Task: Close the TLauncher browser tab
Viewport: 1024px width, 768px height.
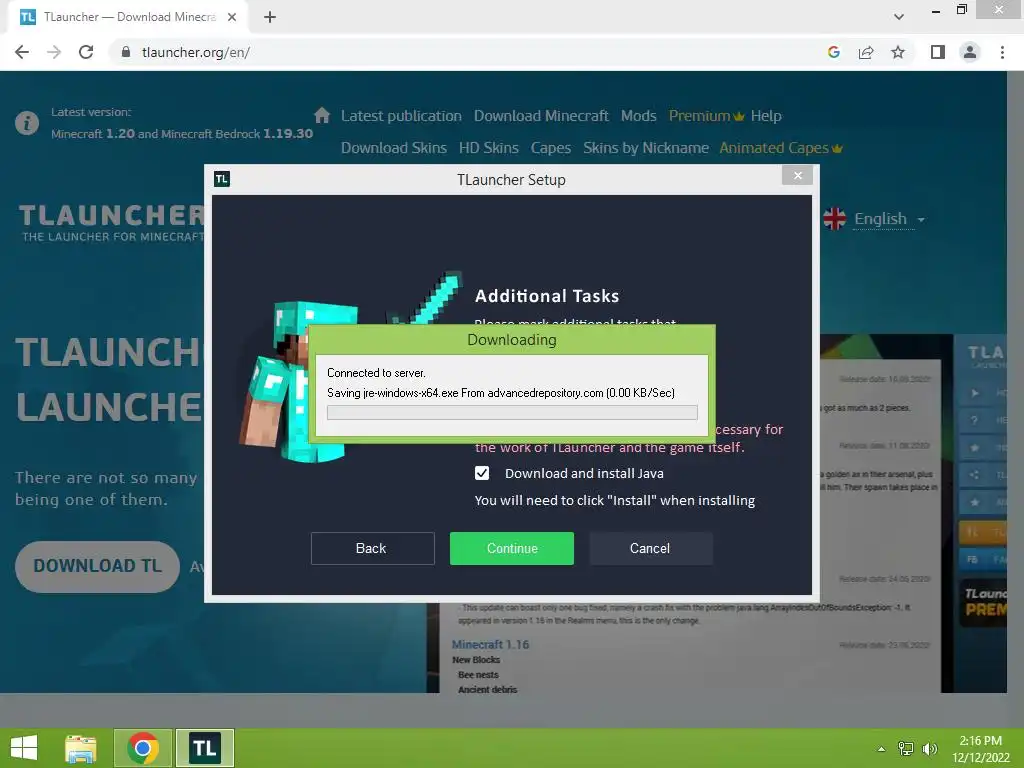Action: (x=232, y=17)
